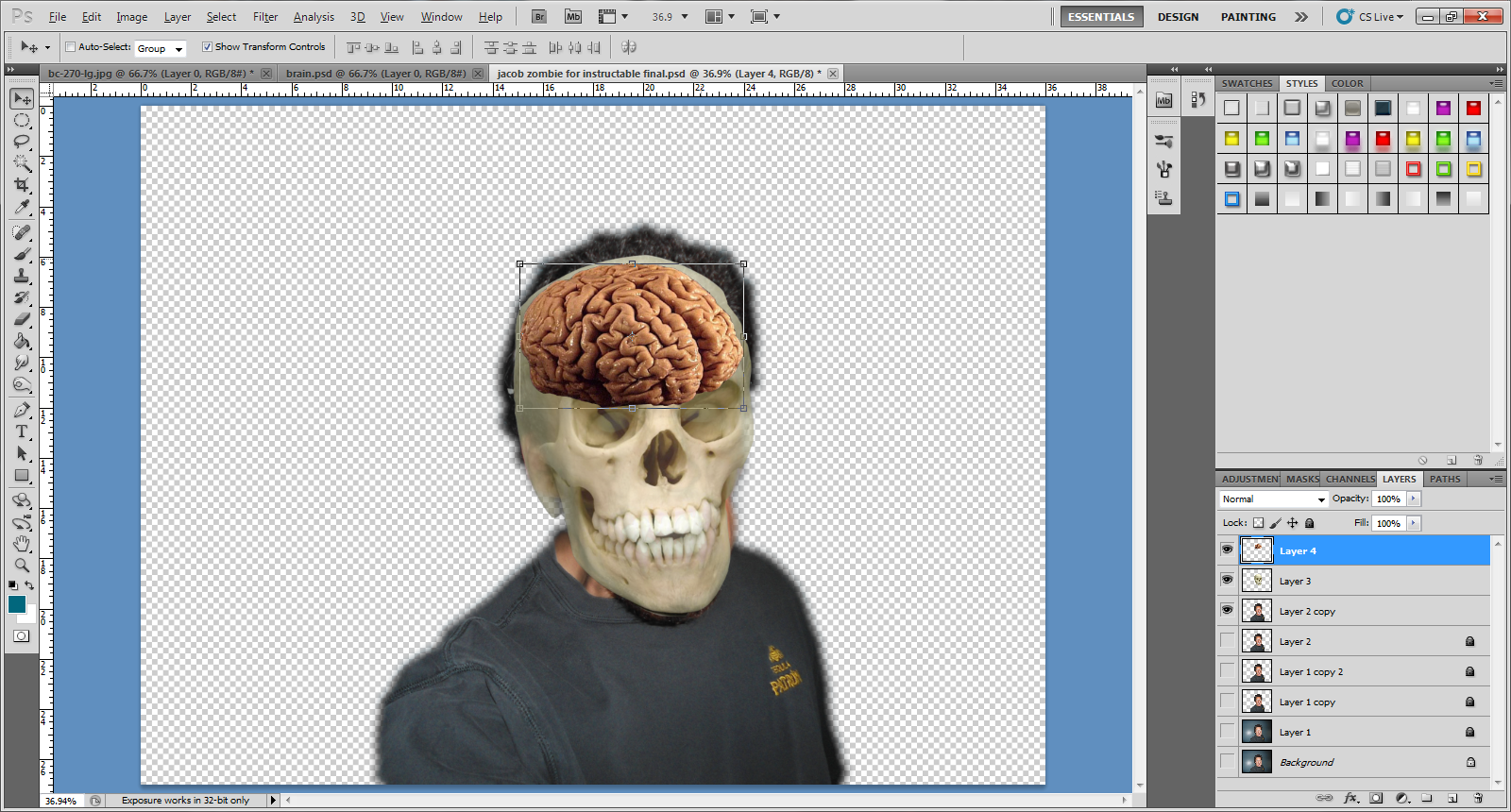1511x812 pixels.
Task: Select the Eyedropper tool
Action: (22, 207)
